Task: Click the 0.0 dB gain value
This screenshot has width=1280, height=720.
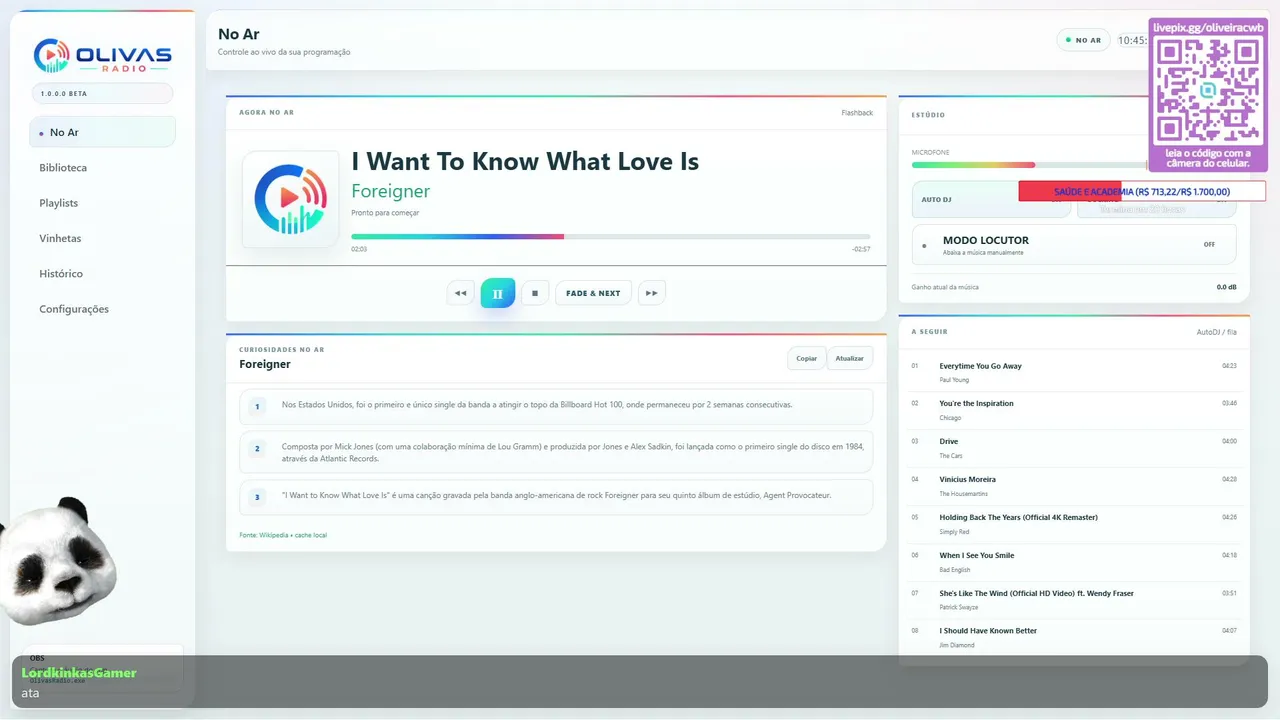Action: (x=1226, y=287)
